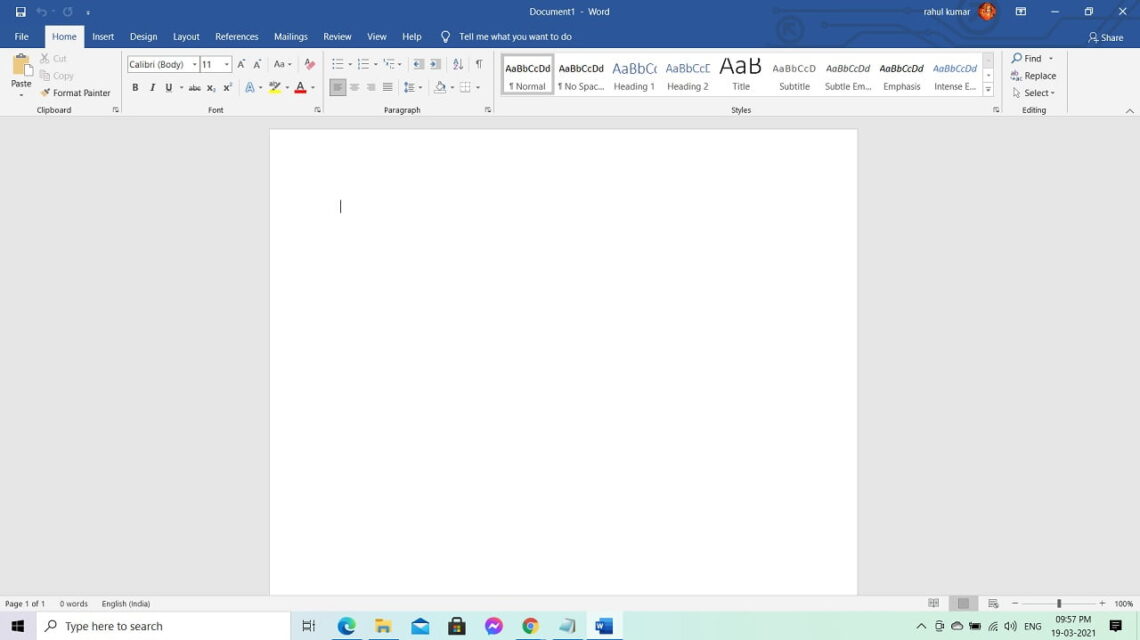Click the Format Painter tool
Image resolution: width=1140 pixels, height=640 pixels.
(75, 93)
